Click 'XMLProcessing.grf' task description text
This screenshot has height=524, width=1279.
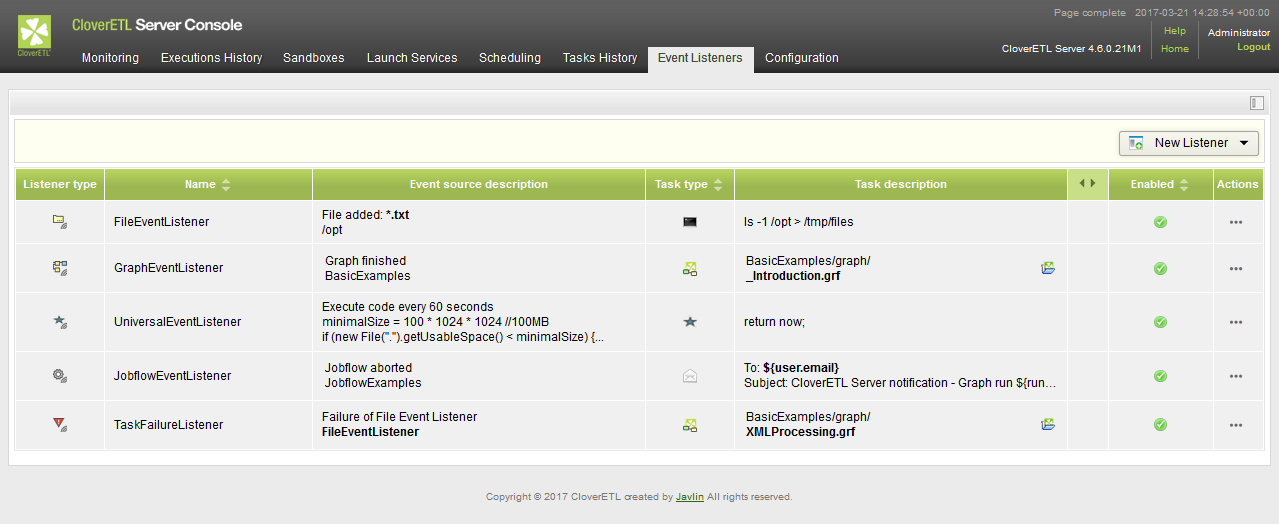(801, 432)
